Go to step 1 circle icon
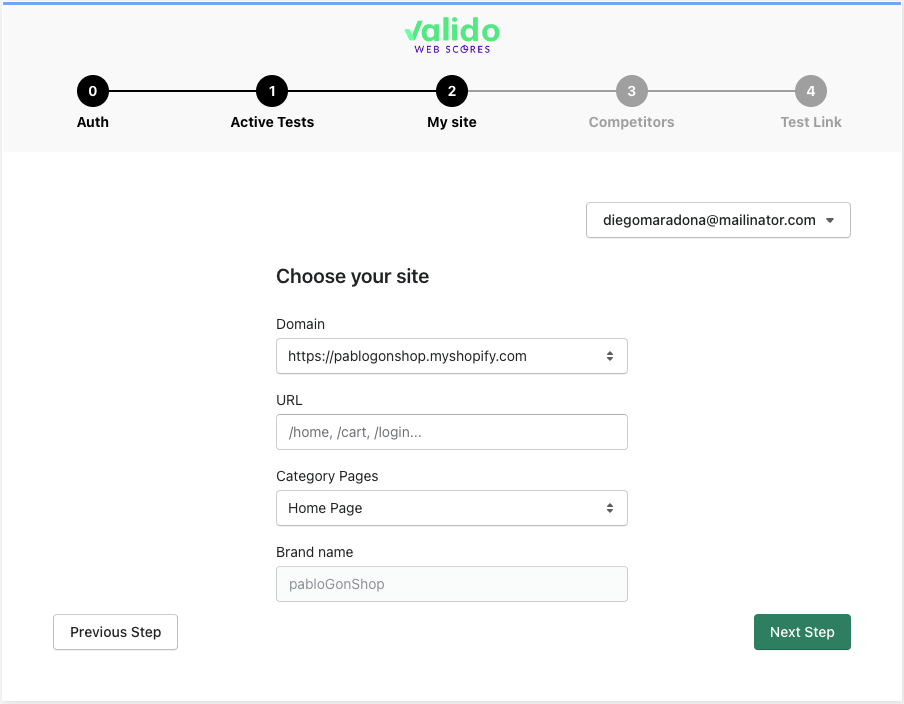This screenshot has height=704, width=904. pyautogui.click(x=272, y=92)
